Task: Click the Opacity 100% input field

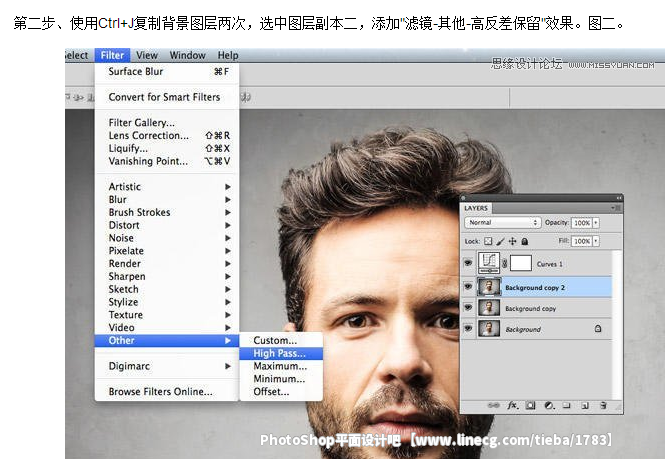Action: pyautogui.click(x=582, y=222)
